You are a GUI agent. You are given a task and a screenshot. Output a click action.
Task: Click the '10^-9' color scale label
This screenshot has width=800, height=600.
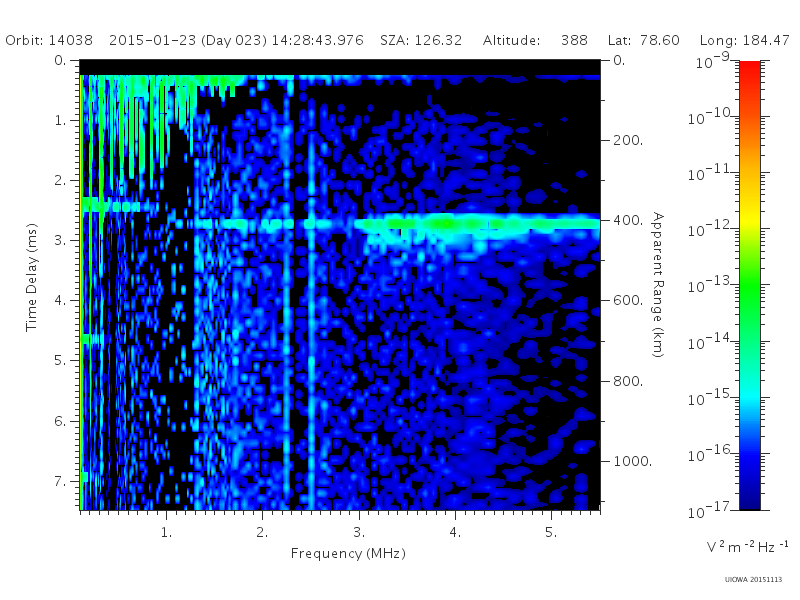(713, 61)
